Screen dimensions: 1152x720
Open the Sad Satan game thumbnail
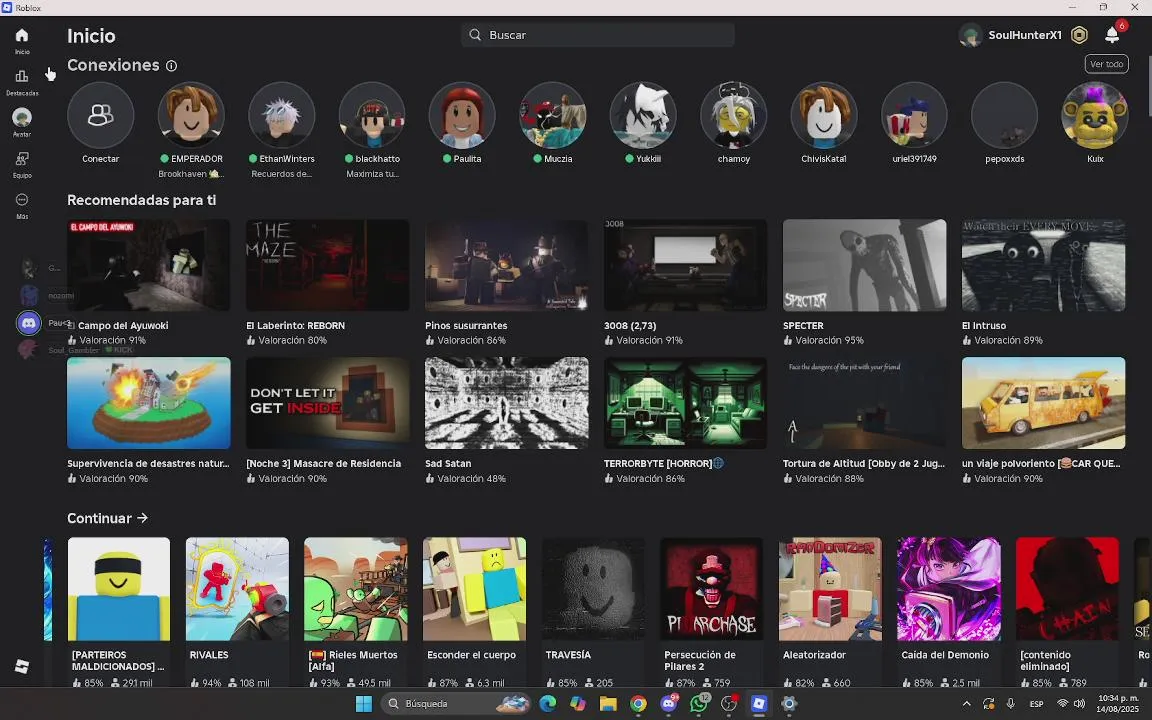tap(506, 403)
